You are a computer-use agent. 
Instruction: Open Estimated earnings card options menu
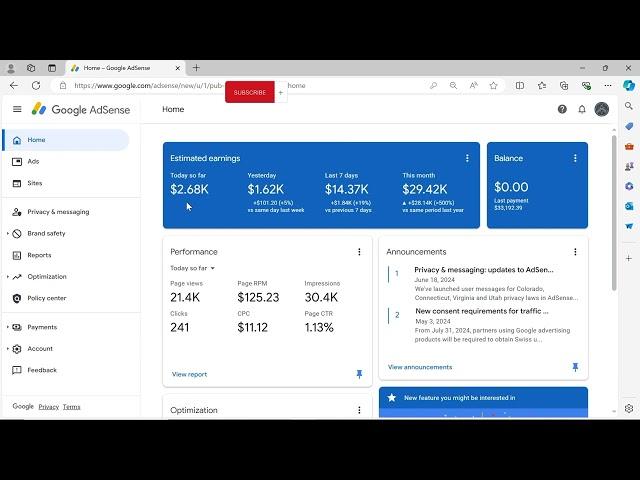point(467,158)
